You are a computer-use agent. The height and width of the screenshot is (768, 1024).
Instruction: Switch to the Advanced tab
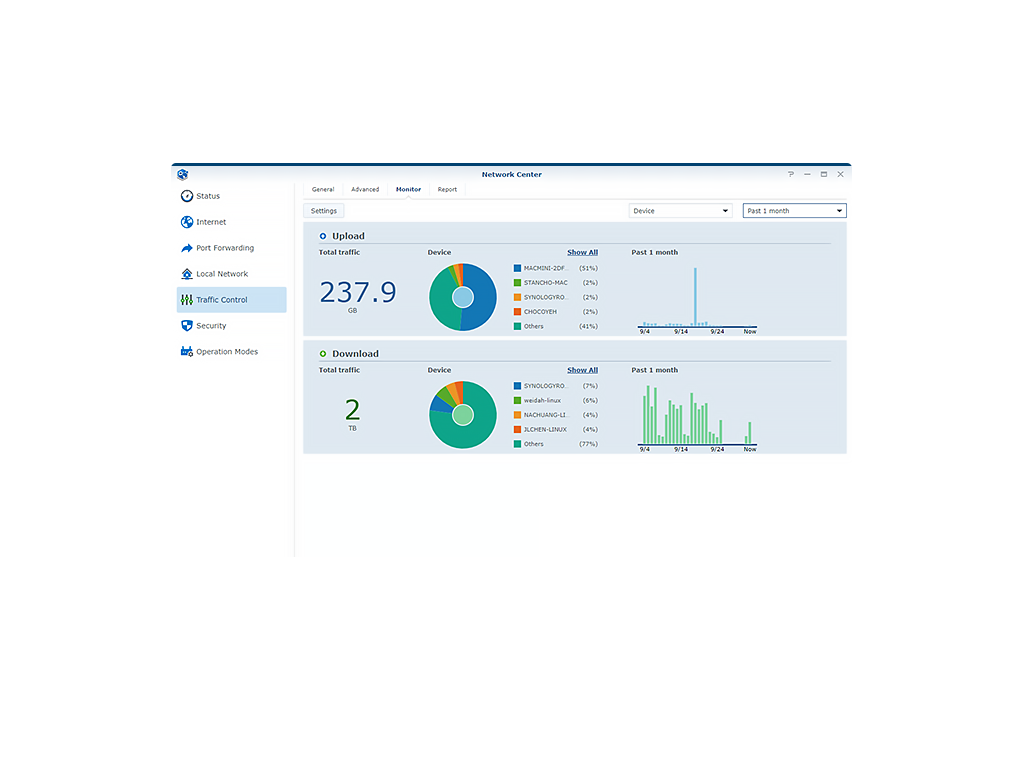pos(365,189)
